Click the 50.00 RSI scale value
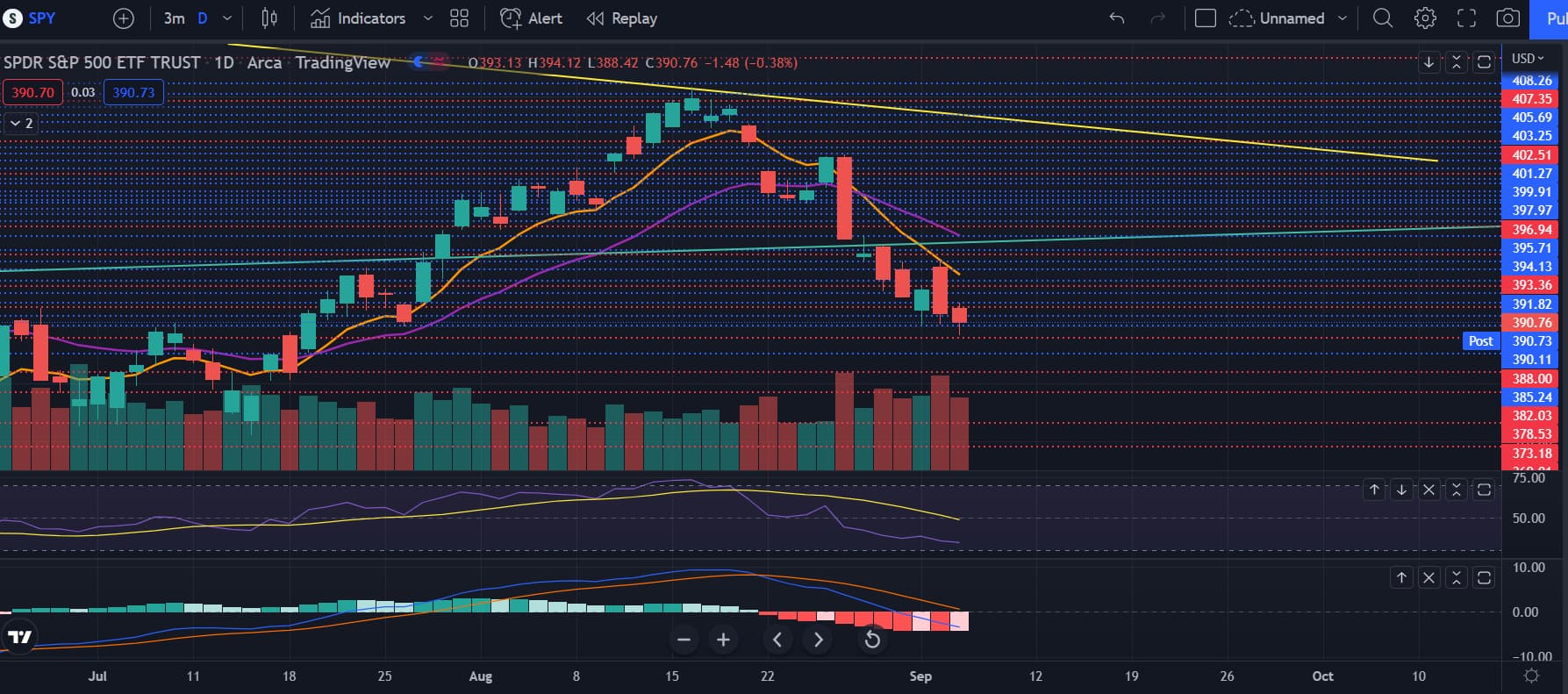Screen dimensions: 1568x694 click(1529, 519)
